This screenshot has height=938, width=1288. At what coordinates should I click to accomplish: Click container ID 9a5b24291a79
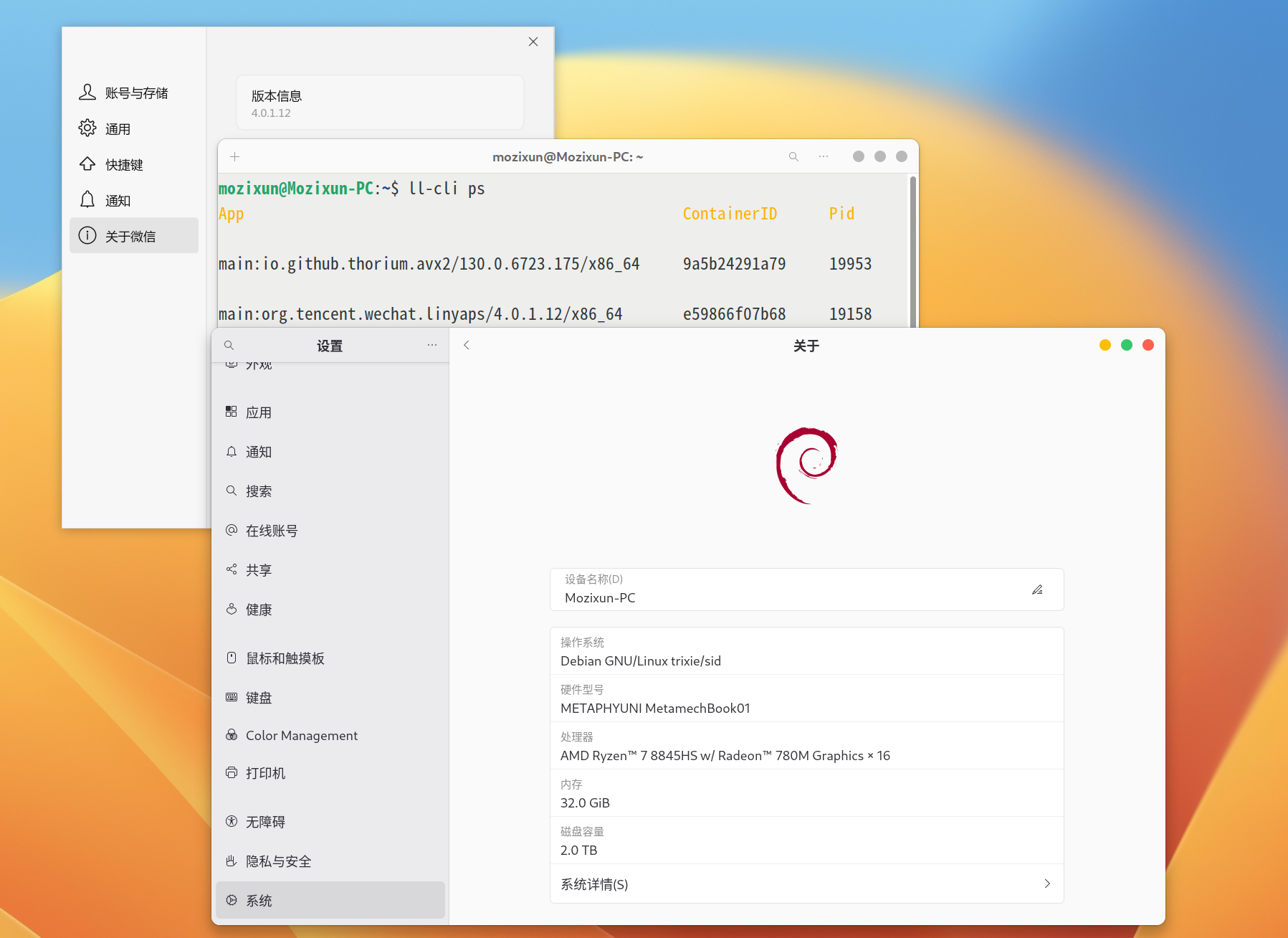734,264
